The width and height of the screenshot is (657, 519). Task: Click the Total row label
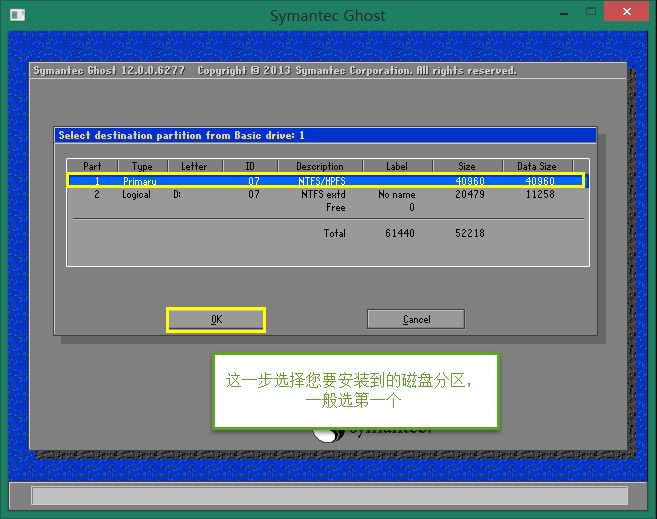[x=334, y=233]
